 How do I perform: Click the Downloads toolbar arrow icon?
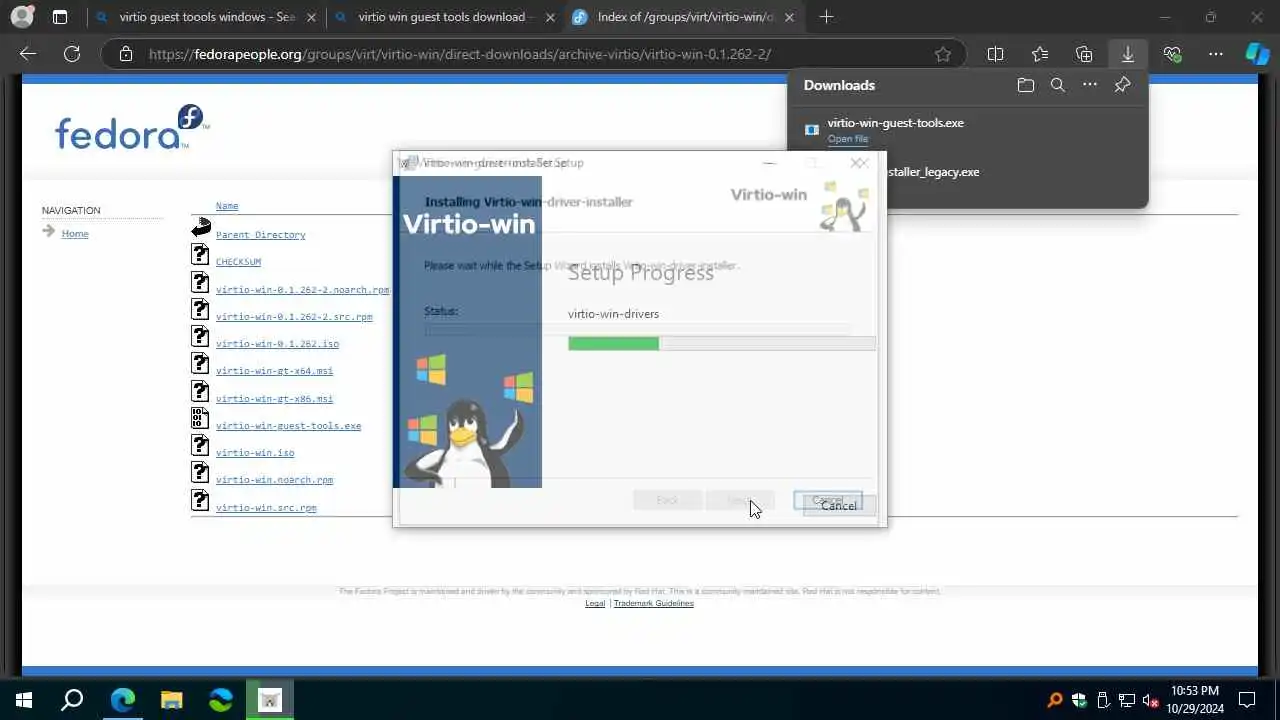[1128, 54]
